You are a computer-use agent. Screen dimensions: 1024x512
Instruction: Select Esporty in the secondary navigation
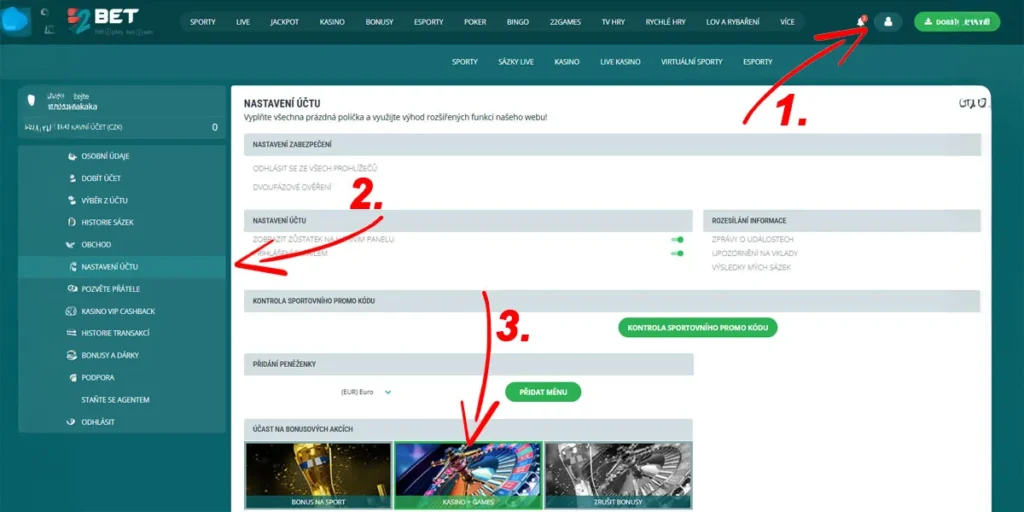pos(758,62)
